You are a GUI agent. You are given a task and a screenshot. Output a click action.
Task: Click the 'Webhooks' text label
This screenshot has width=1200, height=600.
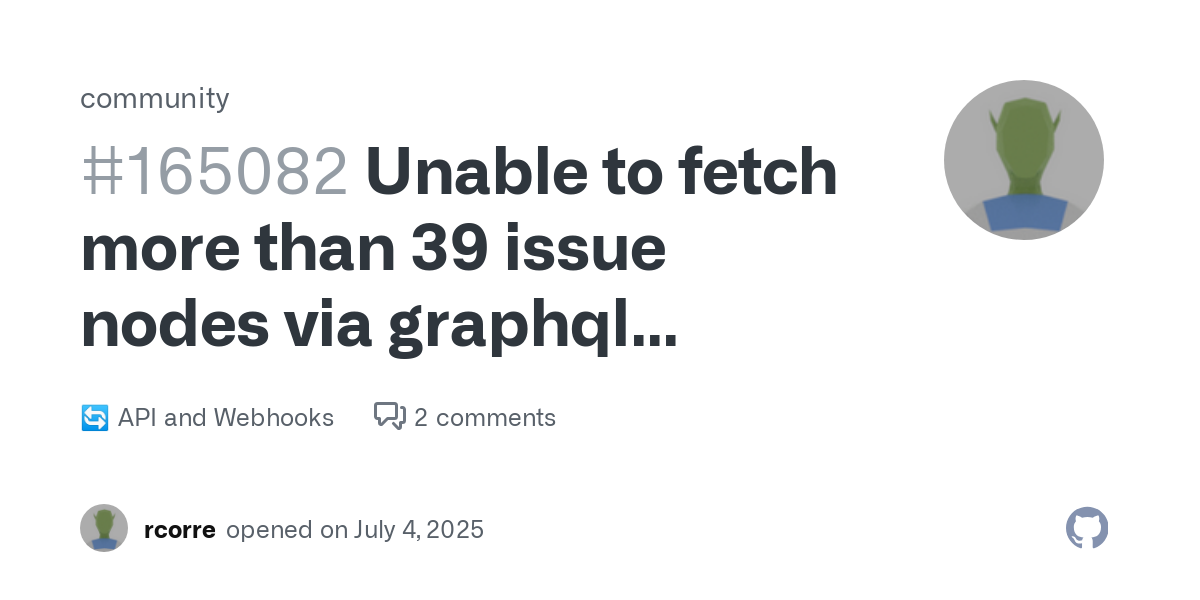[274, 417]
